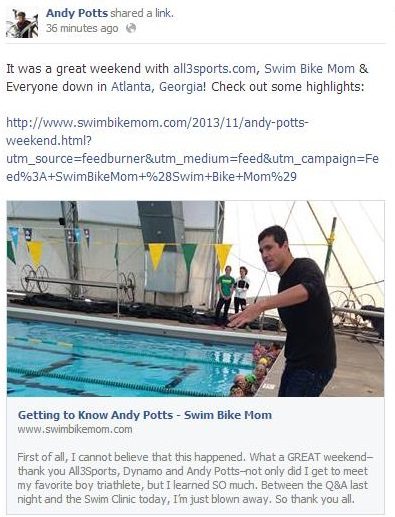Click the article description starting First of all

195,478
